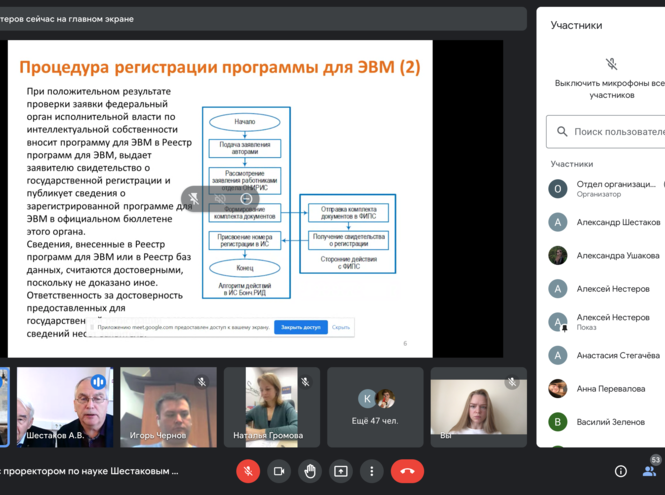Click the overlay remove (minus circle) icon

coord(246,198)
